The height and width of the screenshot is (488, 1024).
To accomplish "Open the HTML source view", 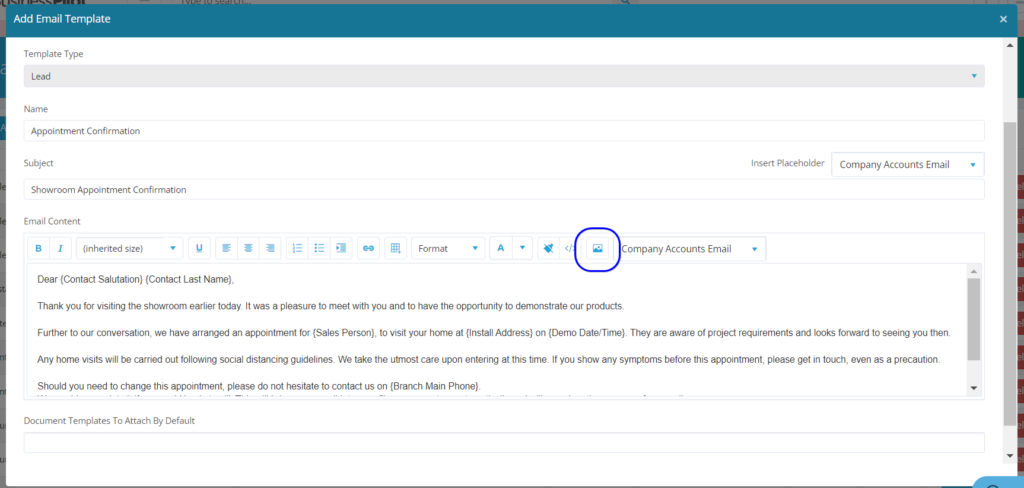I will click(570, 248).
